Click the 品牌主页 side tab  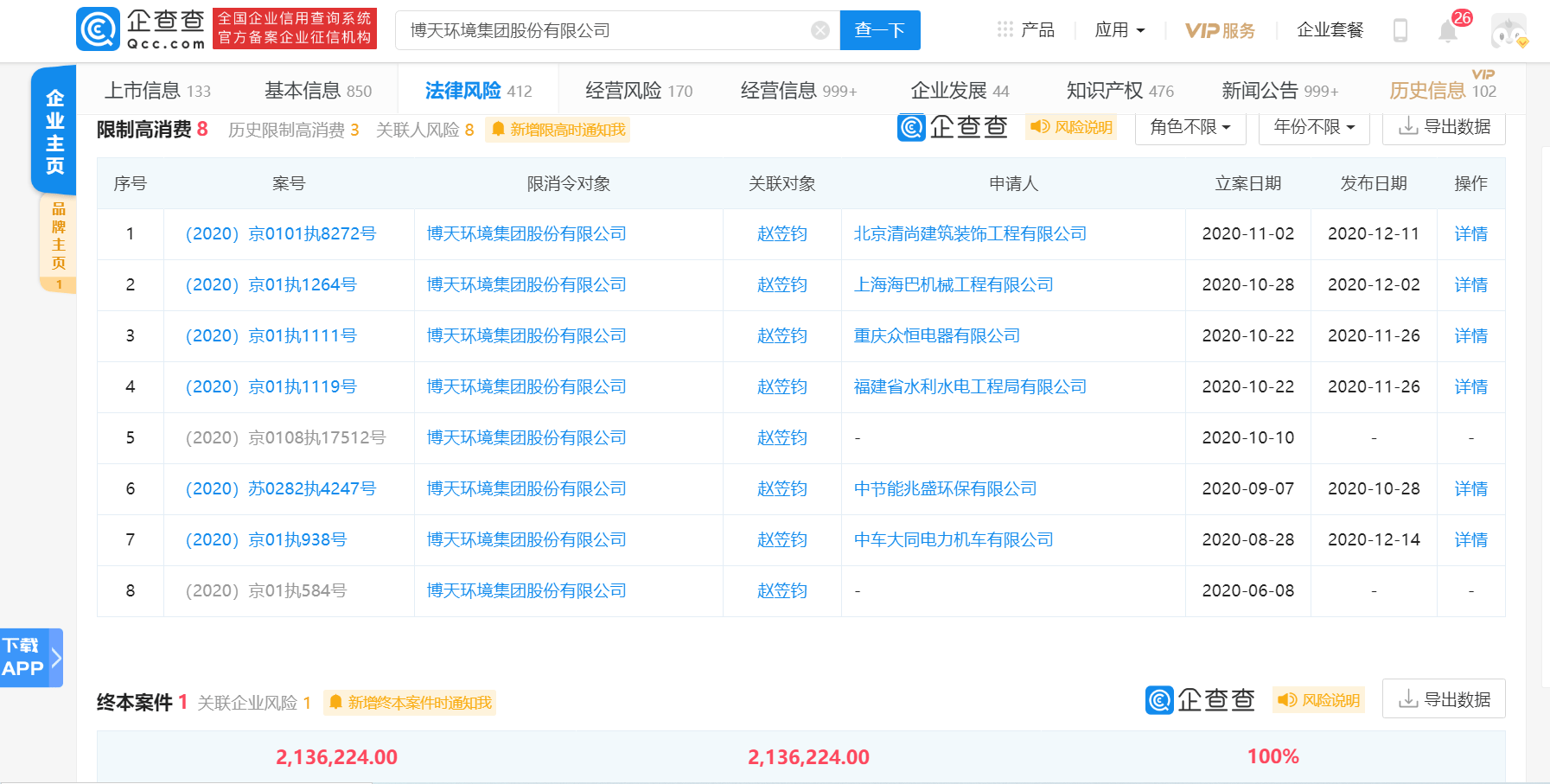[x=58, y=244]
